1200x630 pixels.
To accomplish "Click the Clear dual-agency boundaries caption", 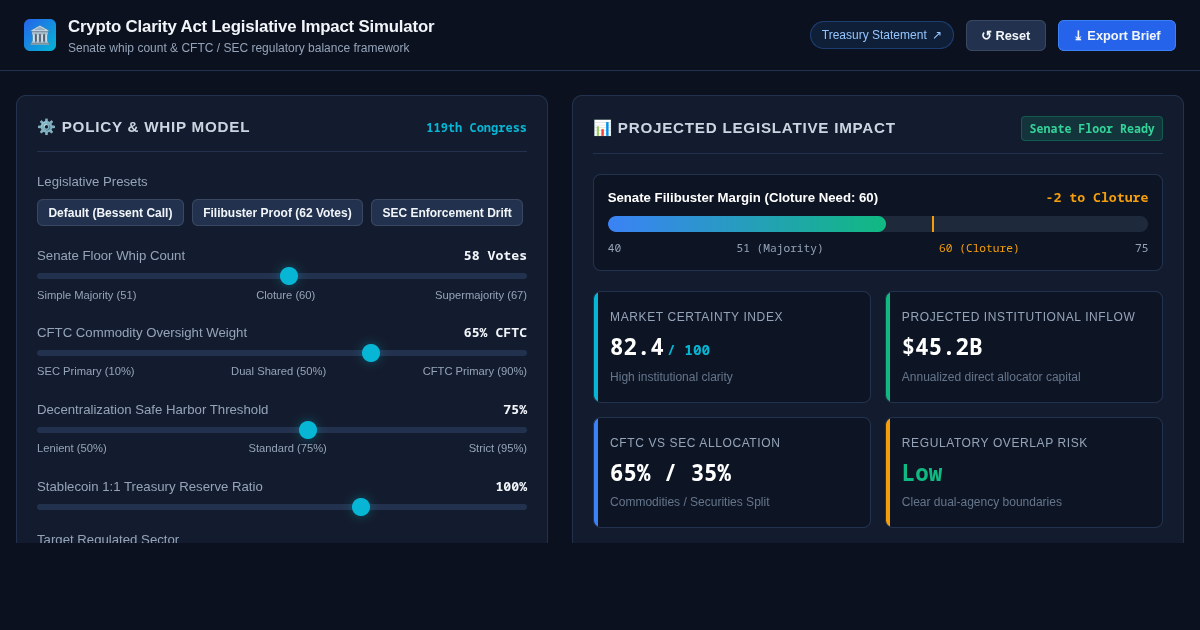I will (982, 502).
